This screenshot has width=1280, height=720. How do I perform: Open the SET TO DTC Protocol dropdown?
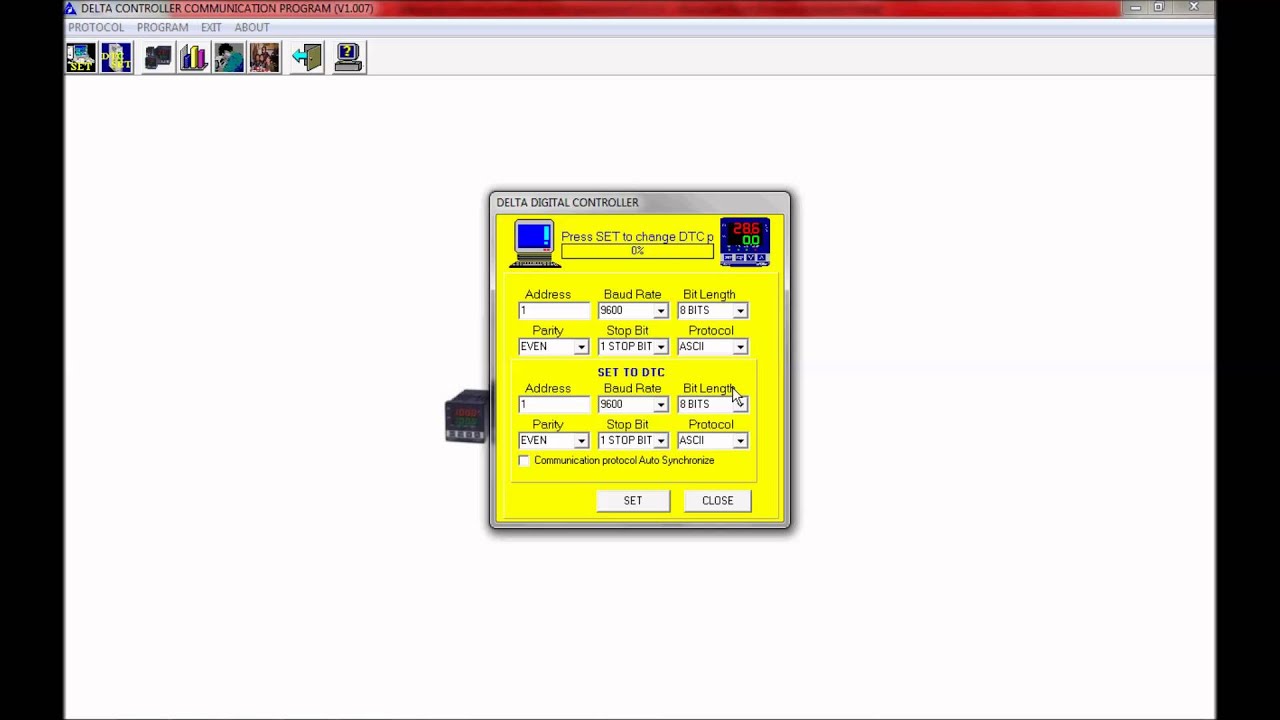coord(740,441)
